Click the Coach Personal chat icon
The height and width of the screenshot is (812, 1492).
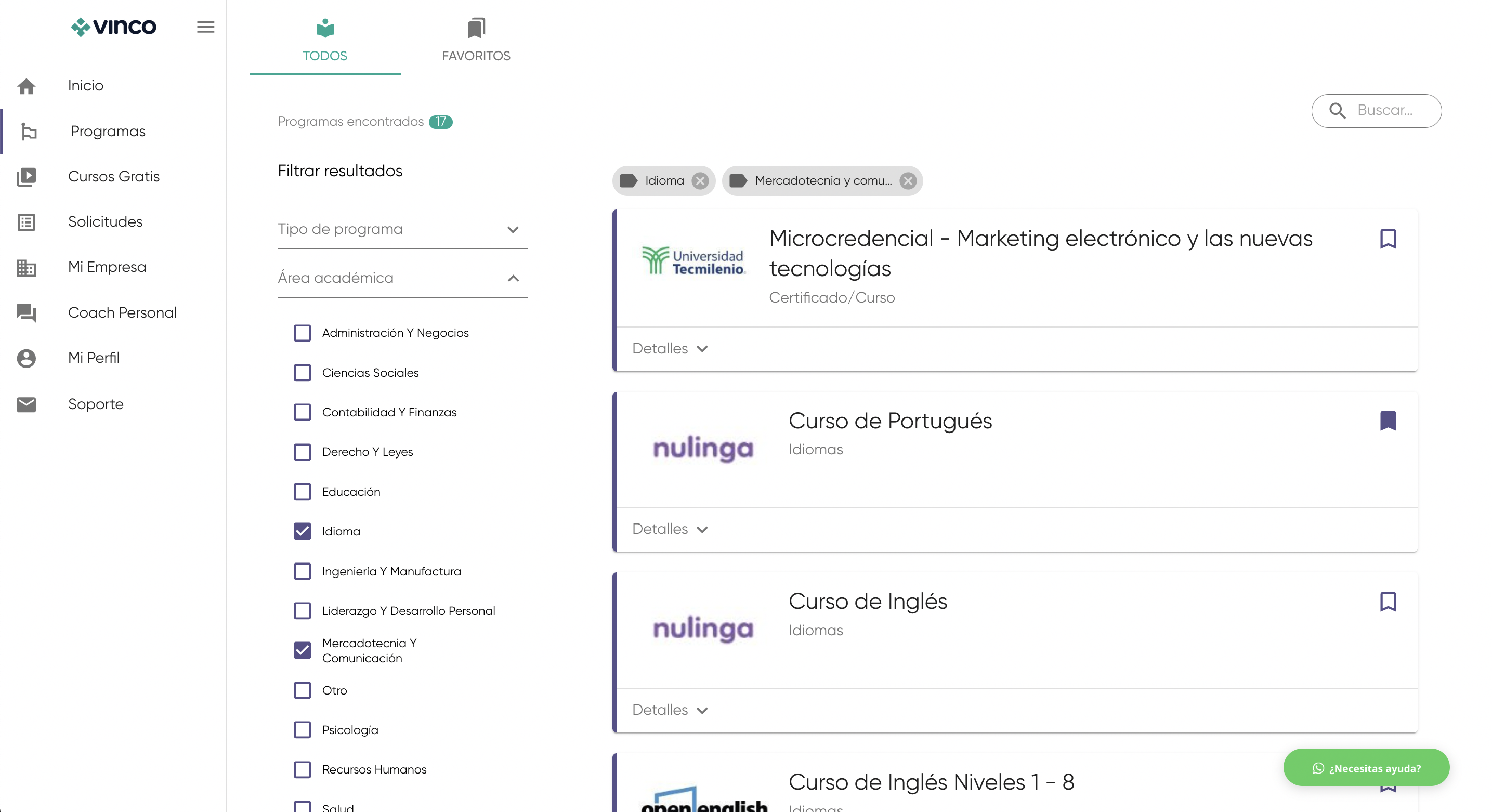(27, 313)
